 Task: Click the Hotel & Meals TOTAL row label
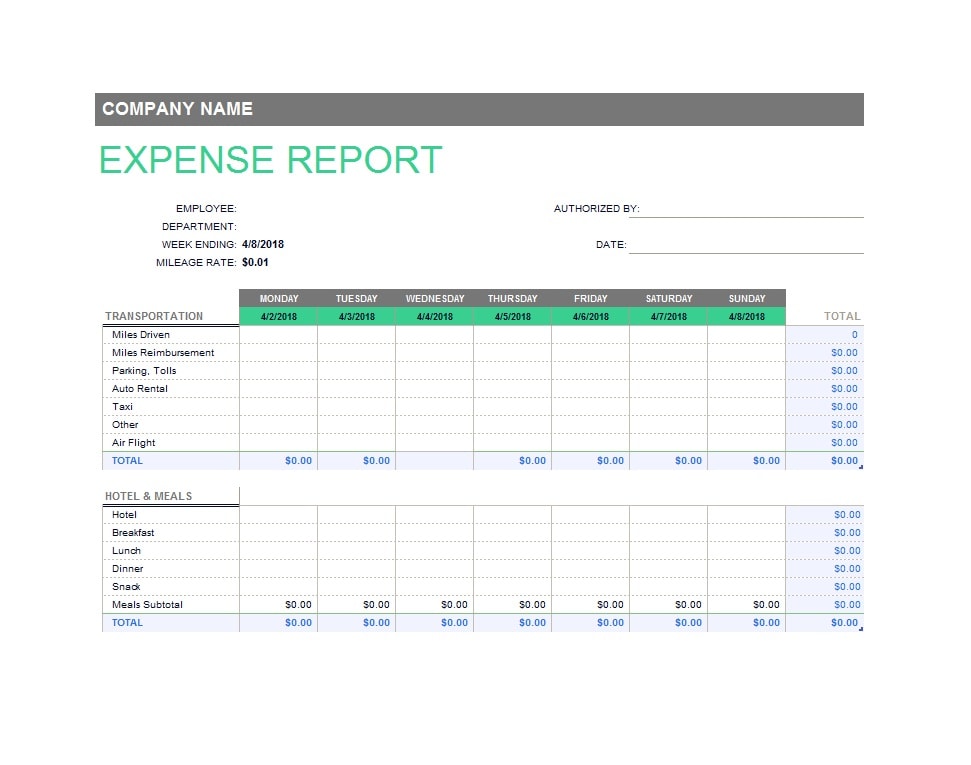click(127, 623)
